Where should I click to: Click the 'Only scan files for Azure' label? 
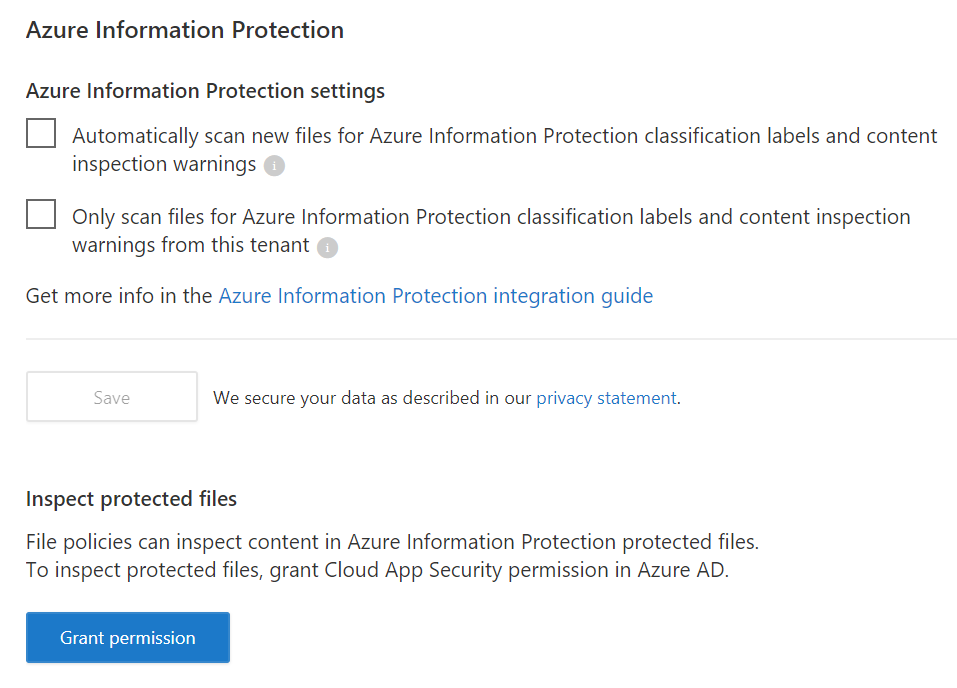point(490,217)
